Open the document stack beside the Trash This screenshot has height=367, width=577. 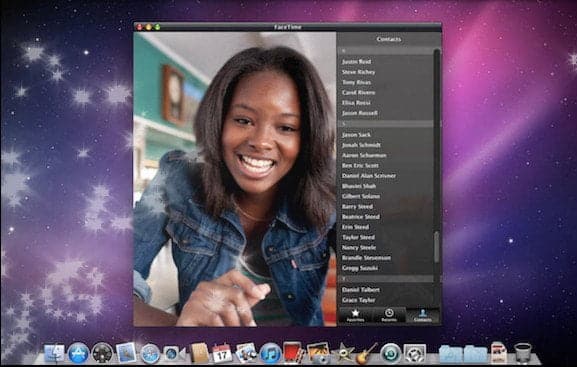[x=499, y=353]
